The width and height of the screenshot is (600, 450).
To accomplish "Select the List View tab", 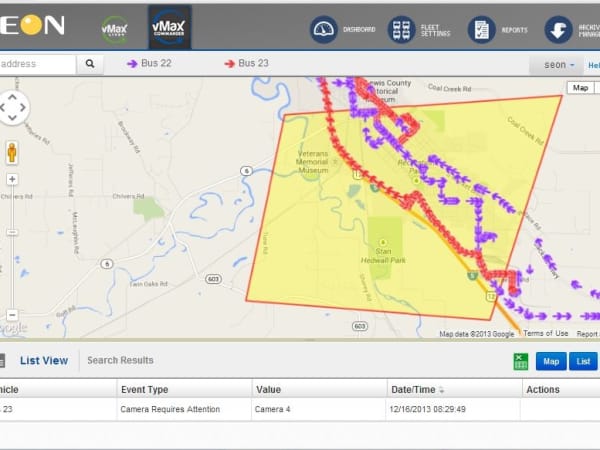I will click(44, 360).
